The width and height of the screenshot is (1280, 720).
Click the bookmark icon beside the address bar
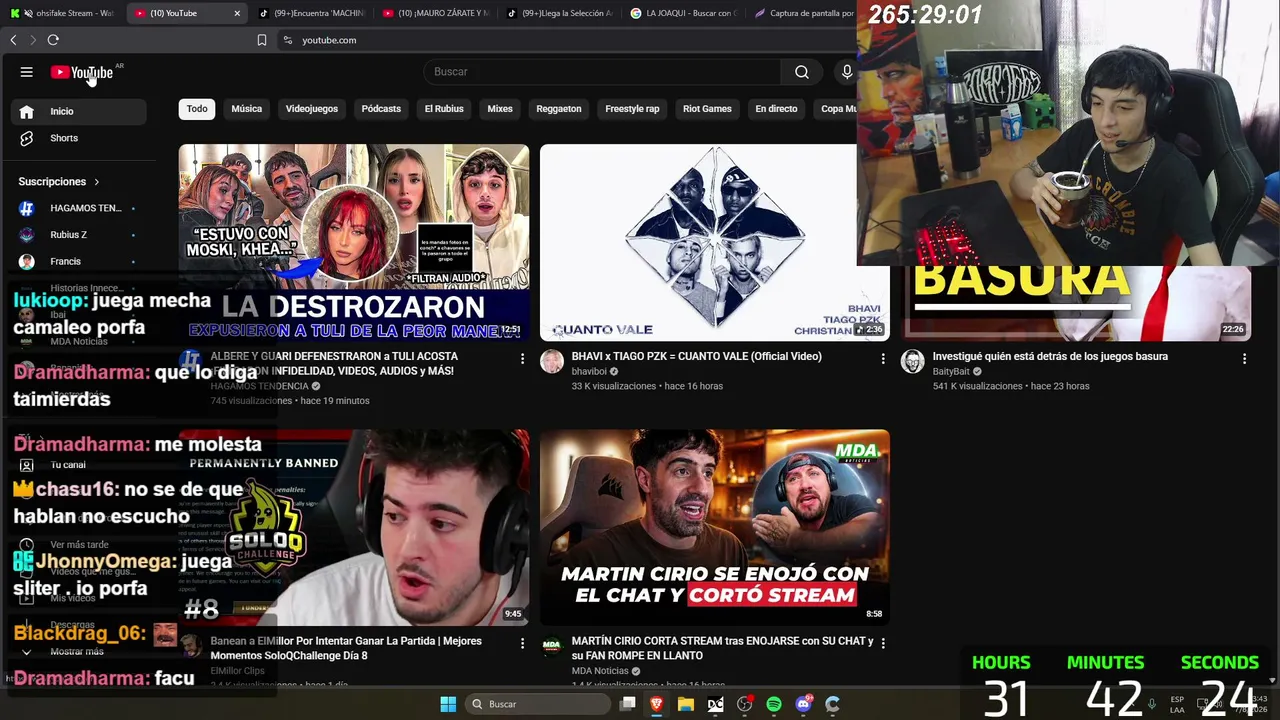(262, 40)
